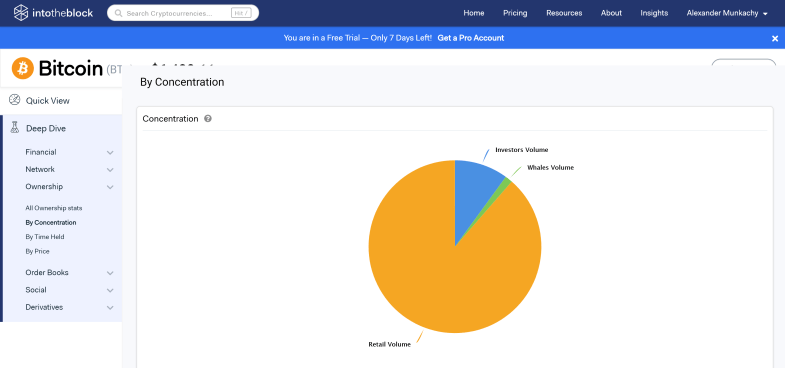Open the Alexander Munkachy account dropdown
The width and height of the screenshot is (785, 368).
pos(727,13)
